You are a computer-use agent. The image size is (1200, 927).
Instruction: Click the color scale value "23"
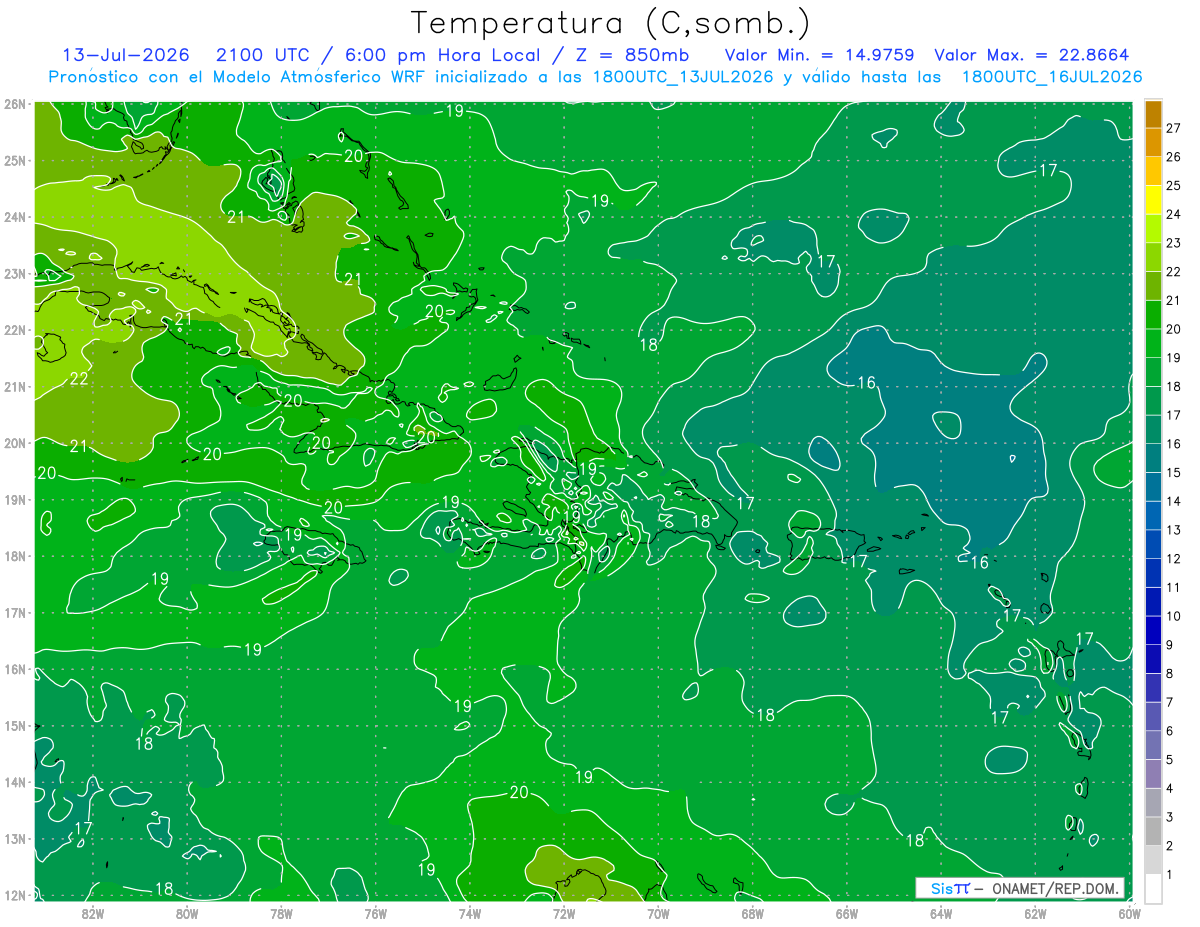1174,243
